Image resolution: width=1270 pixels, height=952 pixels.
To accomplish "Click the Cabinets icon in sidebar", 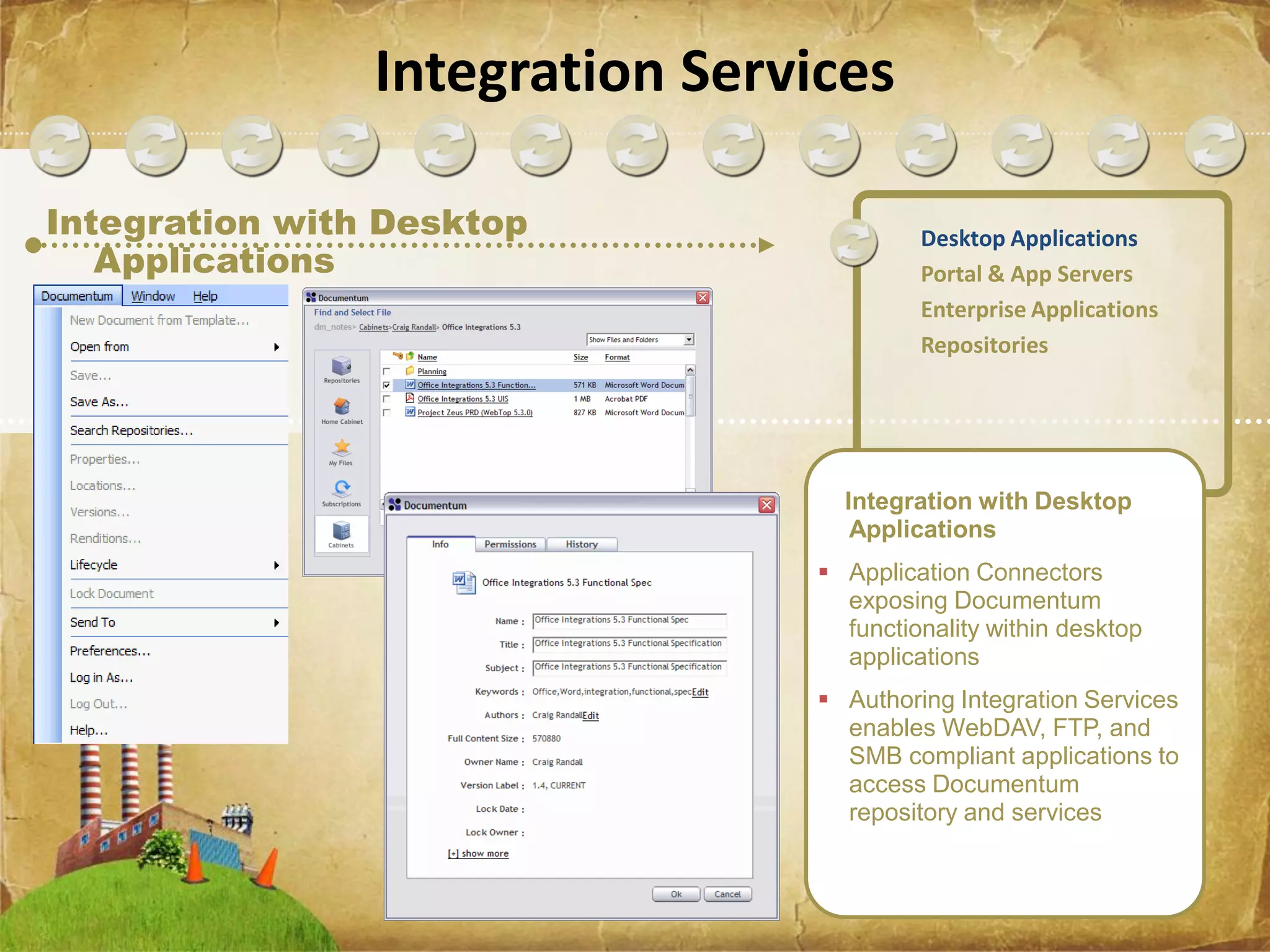I will 341,531.
